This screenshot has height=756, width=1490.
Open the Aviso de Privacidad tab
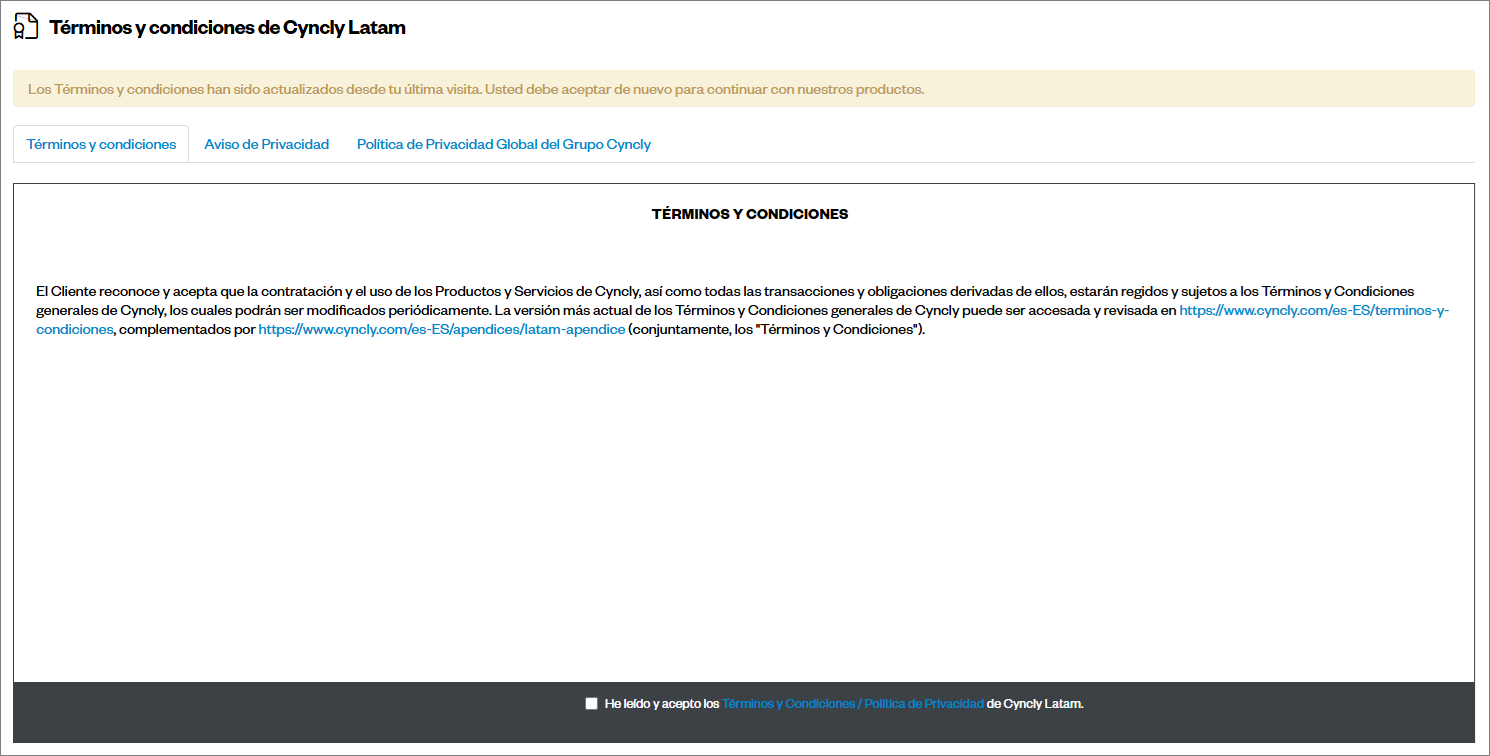coord(267,144)
